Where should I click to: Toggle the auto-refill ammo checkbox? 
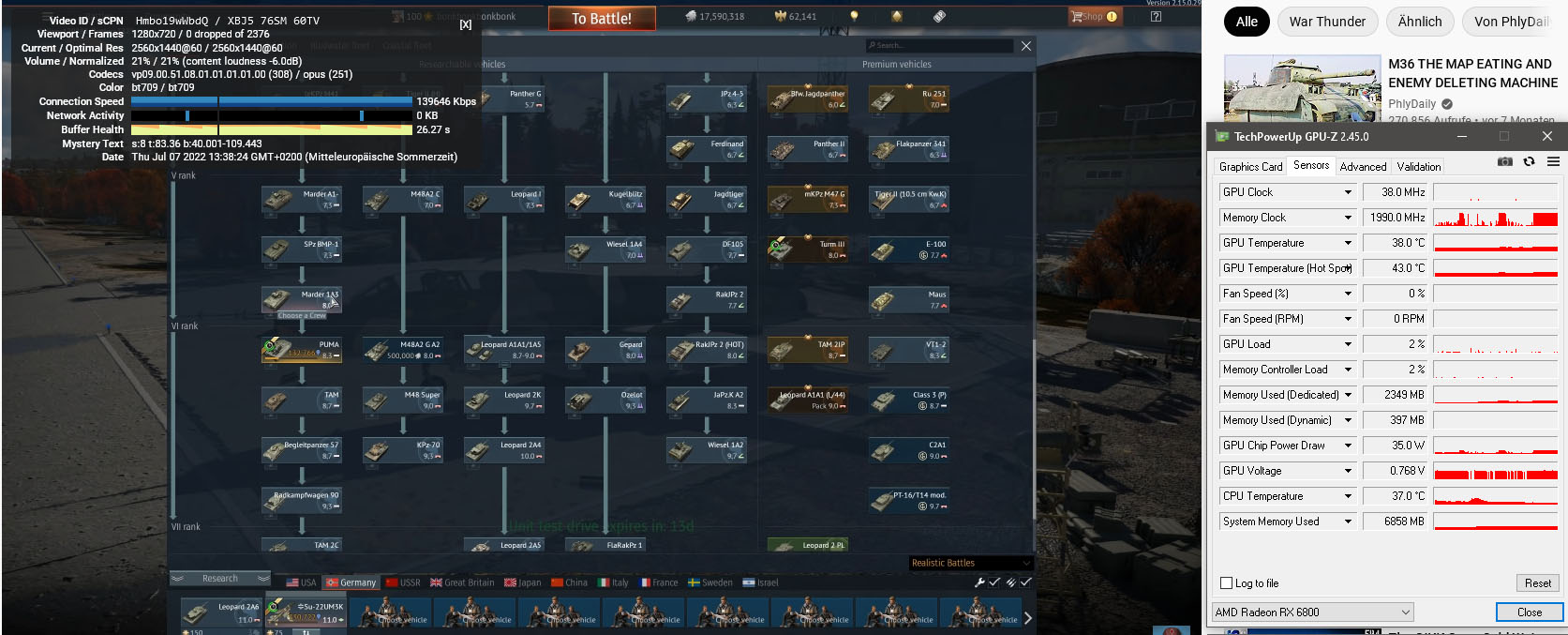[1026, 582]
